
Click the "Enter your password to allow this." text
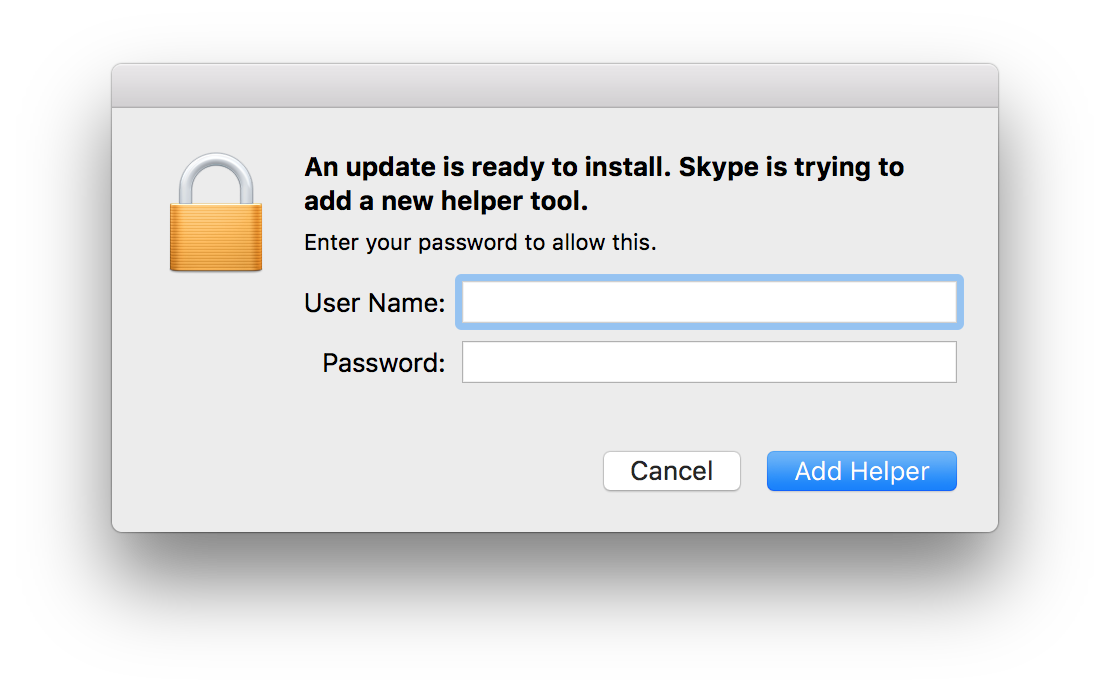point(480,243)
